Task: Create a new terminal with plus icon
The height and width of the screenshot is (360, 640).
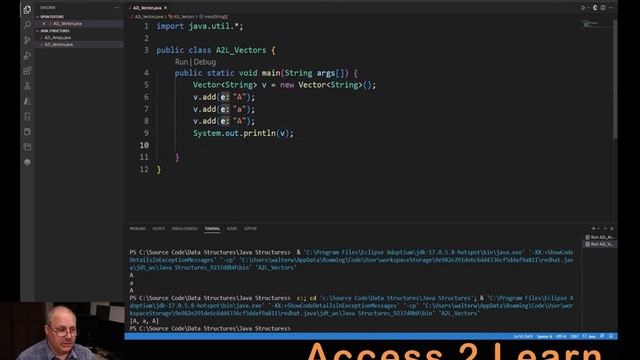Action: tap(593, 229)
